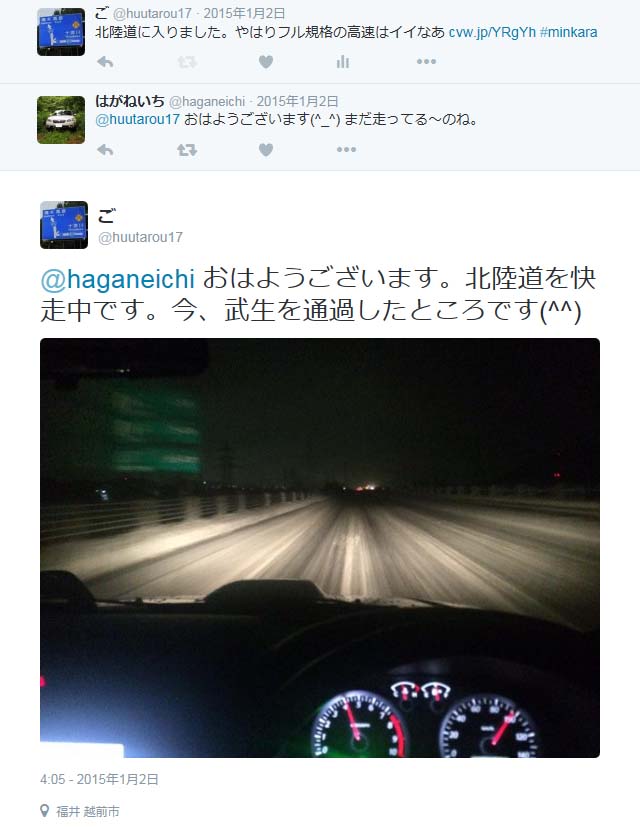Open はがねいち profile name
This screenshot has height=827, width=640.
(130, 101)
